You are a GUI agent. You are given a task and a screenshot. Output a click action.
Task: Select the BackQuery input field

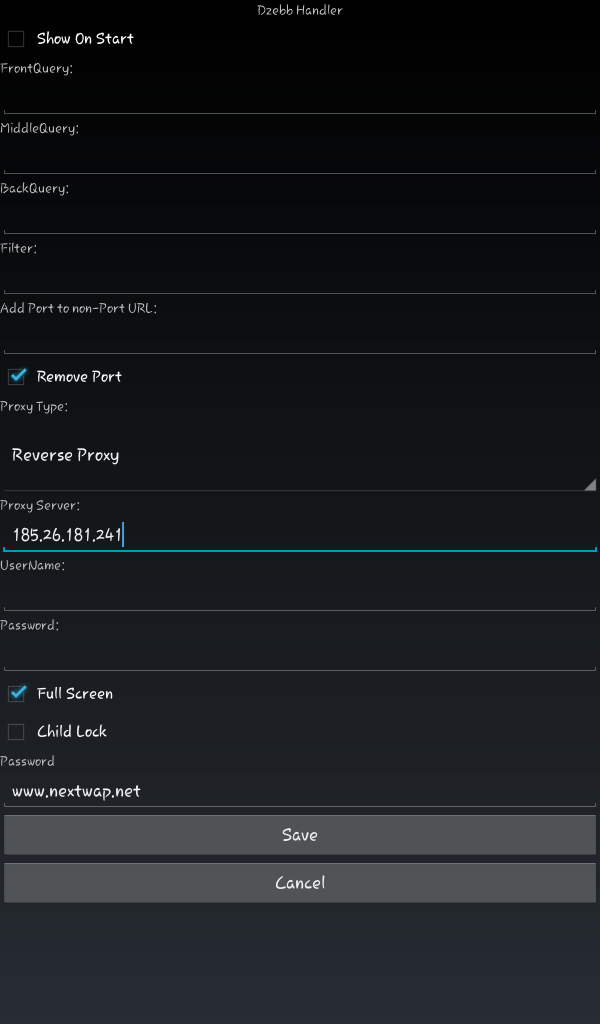click(300, 217)
